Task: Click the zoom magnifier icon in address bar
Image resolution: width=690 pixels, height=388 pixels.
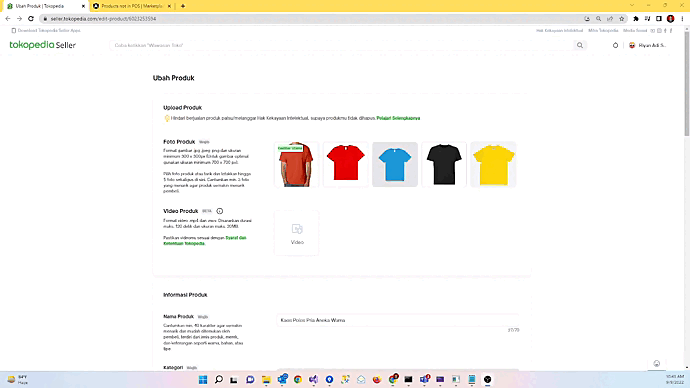Action: (x=598, y=18)
